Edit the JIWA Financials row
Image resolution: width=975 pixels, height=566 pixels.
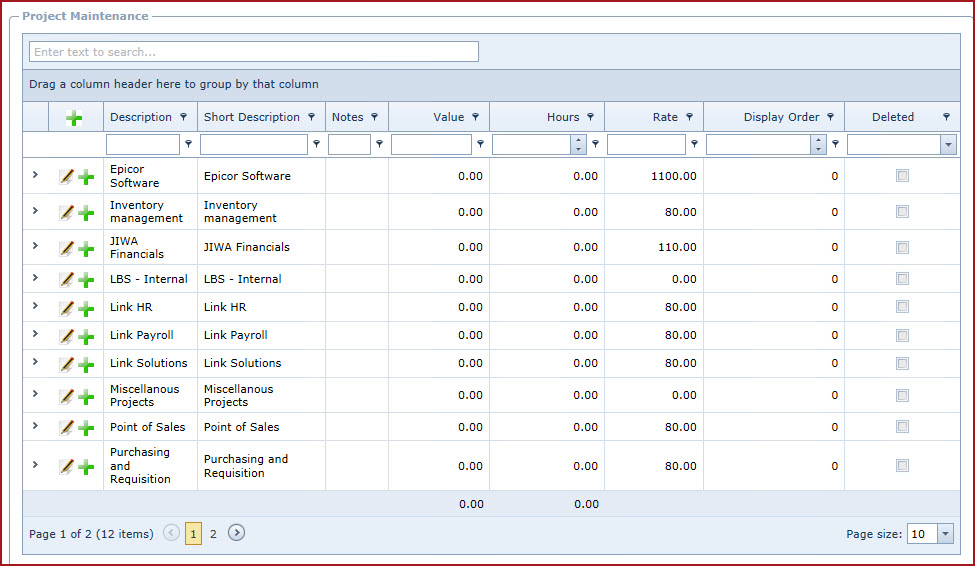pos(67,248)
